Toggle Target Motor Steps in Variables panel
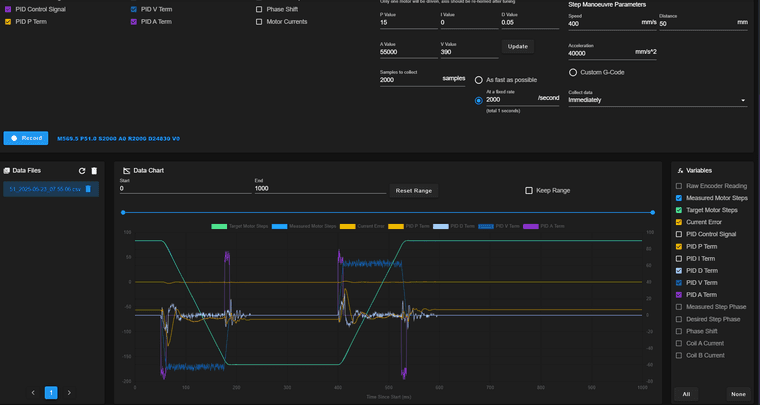760x405 pixels. pos(679,210)
